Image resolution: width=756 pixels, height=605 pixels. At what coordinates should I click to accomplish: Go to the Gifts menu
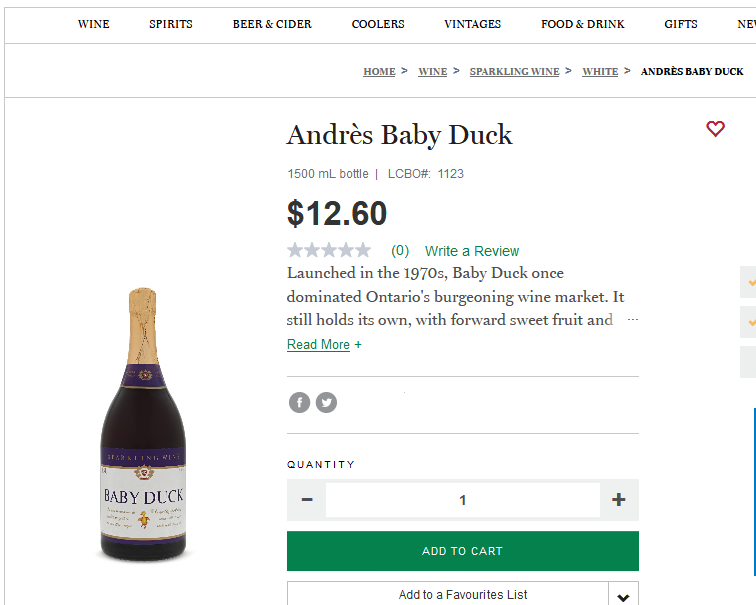[x=681, y=24]
